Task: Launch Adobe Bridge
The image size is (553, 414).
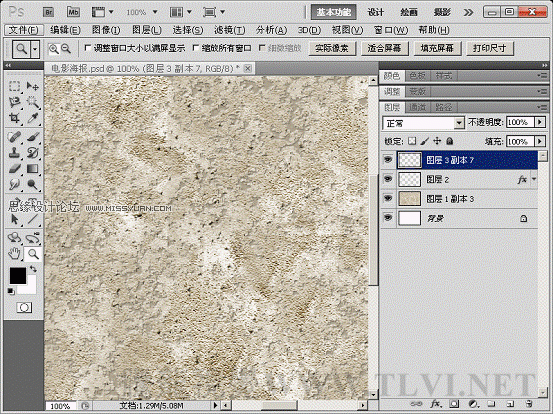Action: (x=48, y=12)
